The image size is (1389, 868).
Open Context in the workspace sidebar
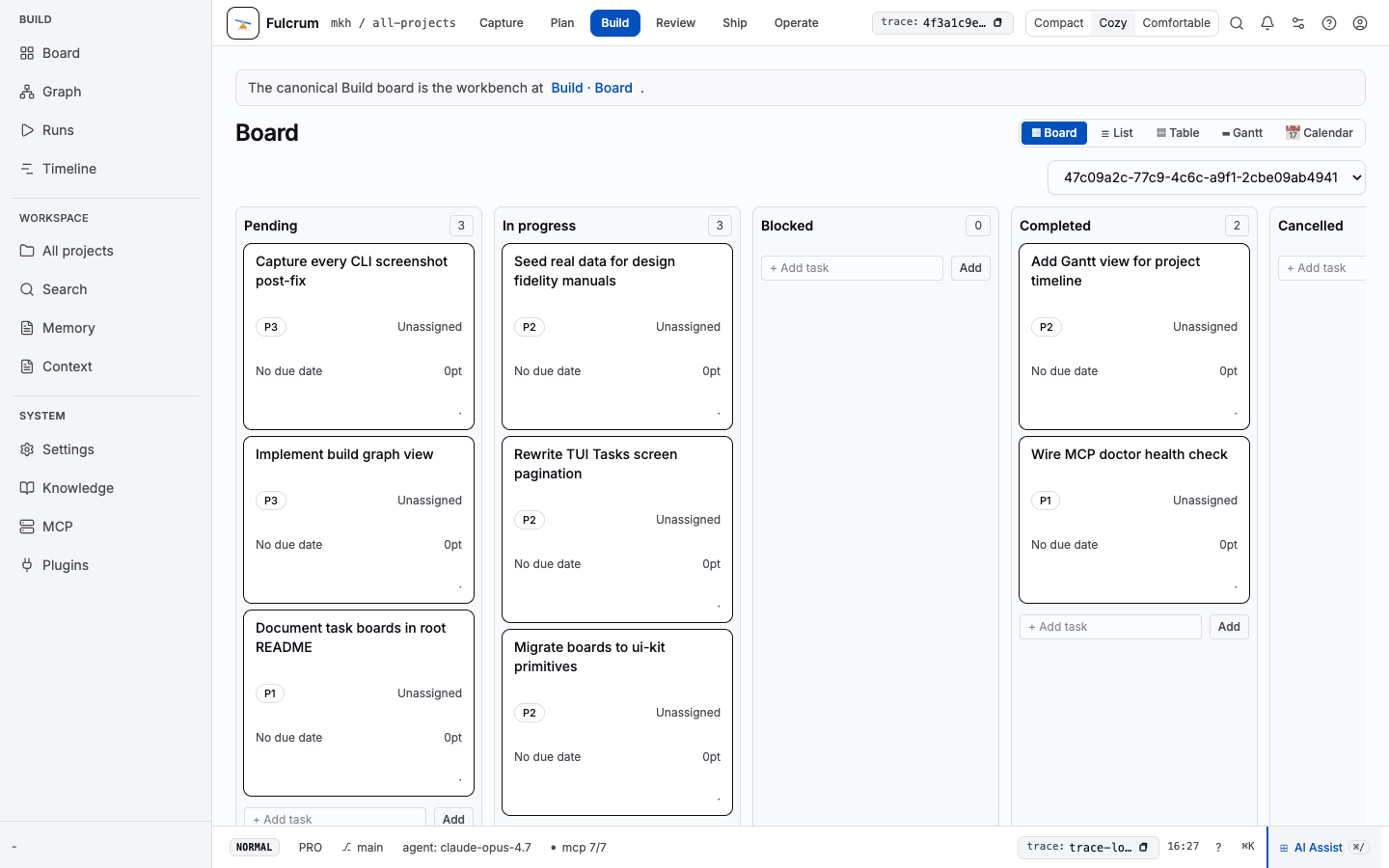click(106, 366)
